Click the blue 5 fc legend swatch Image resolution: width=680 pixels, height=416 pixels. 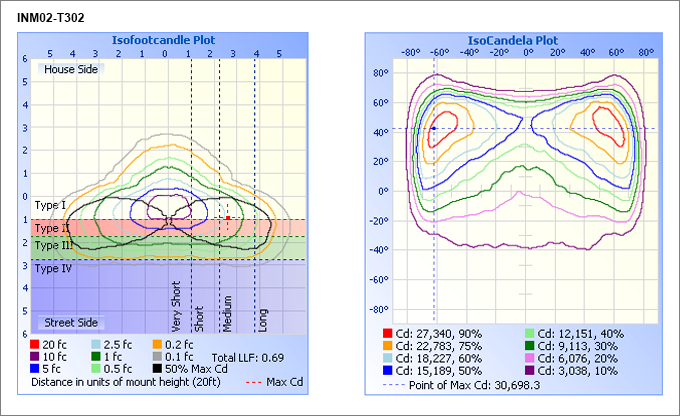pos(36,368)
